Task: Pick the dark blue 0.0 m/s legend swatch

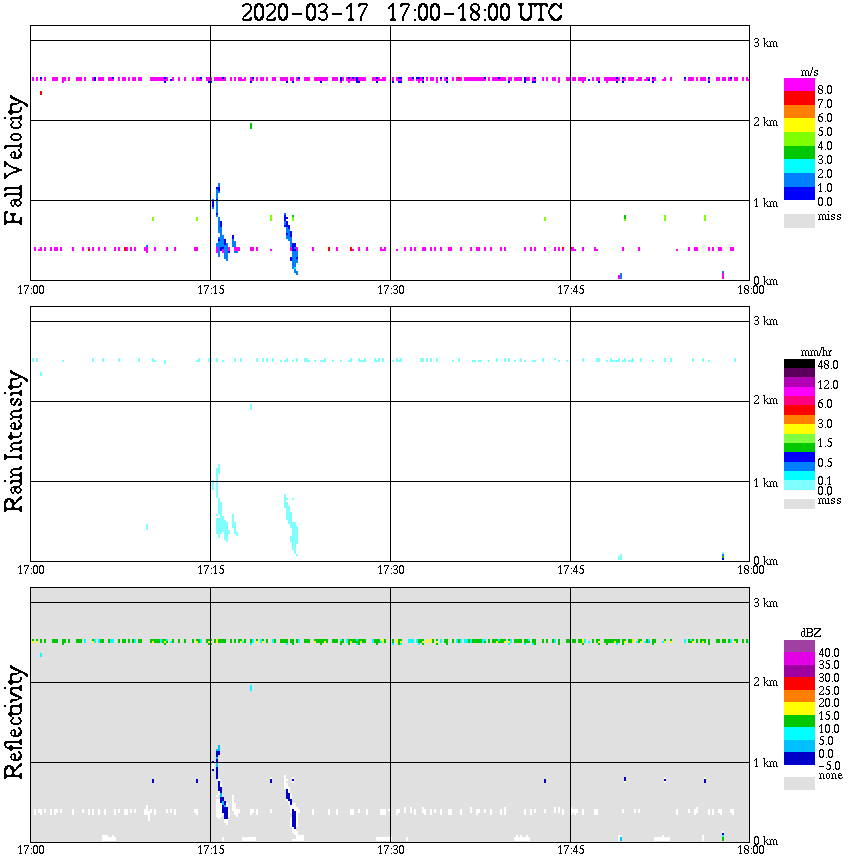Action: (799, 194)
